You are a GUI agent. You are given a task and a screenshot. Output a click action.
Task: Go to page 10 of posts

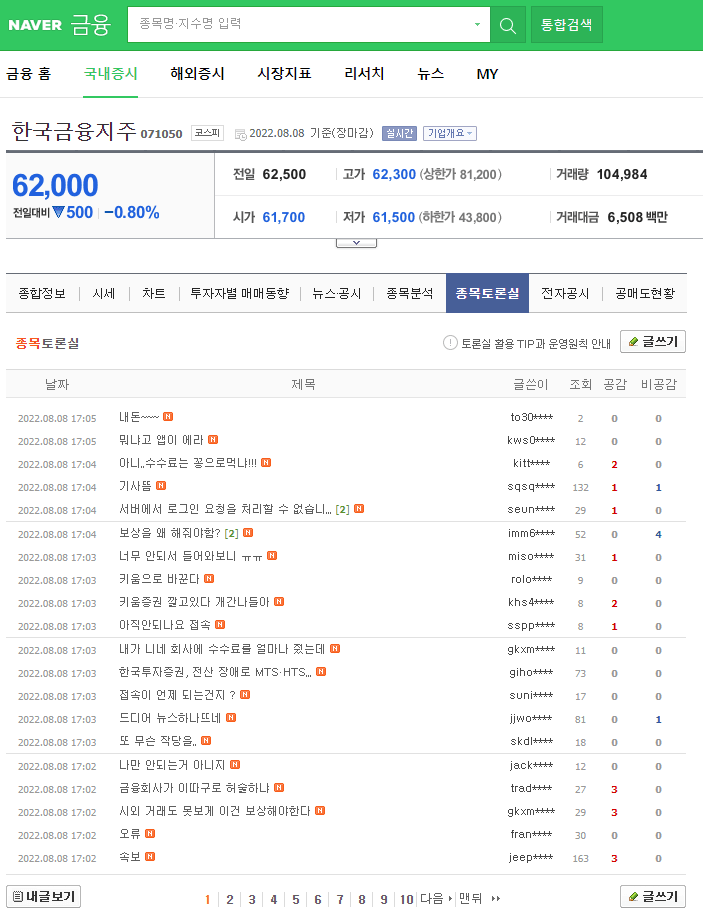(406, 899)
